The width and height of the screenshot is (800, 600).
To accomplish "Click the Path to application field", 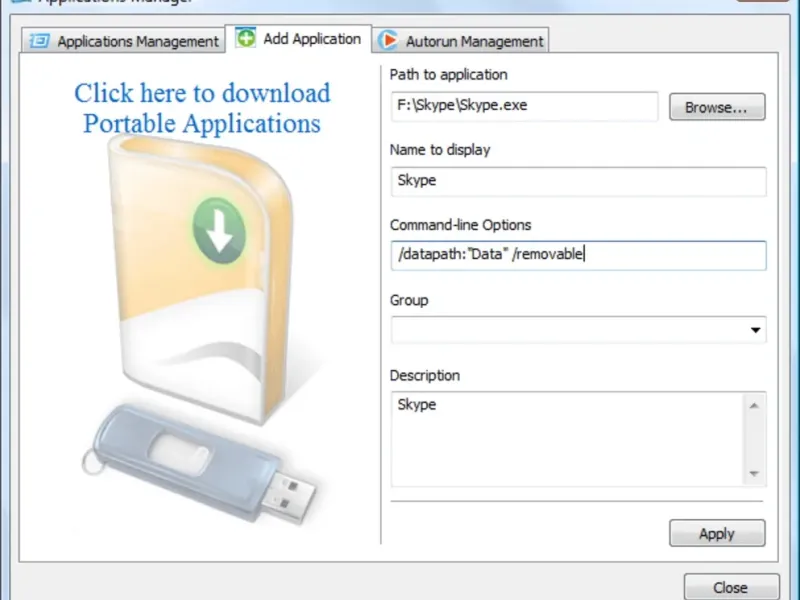I will (x=524, y=106).
